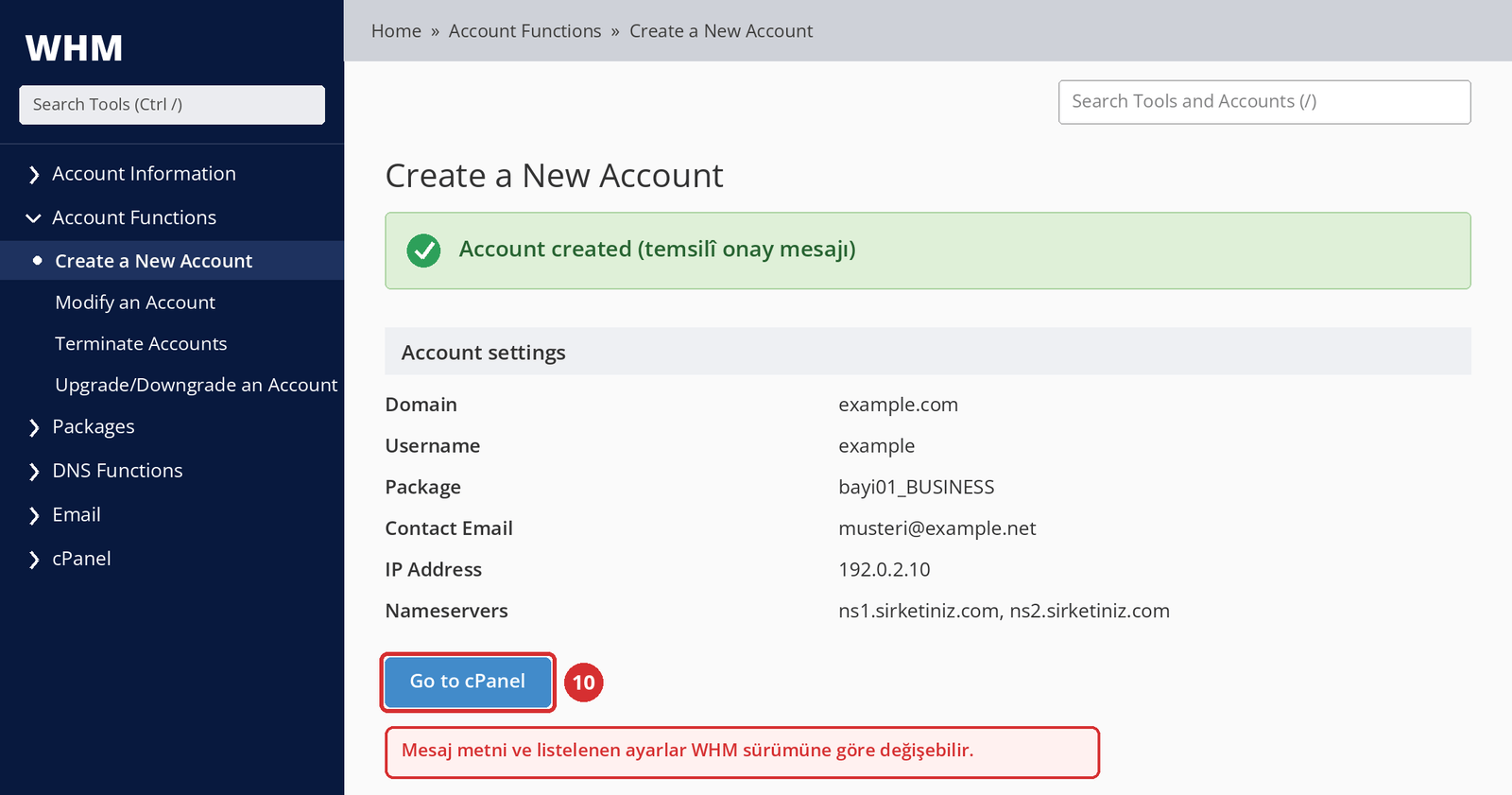Image resolution: width=1512 pixels, height=795 pixels.
Task: Focus the Search Tools and Accounts field
Action: click(1264, 102)
